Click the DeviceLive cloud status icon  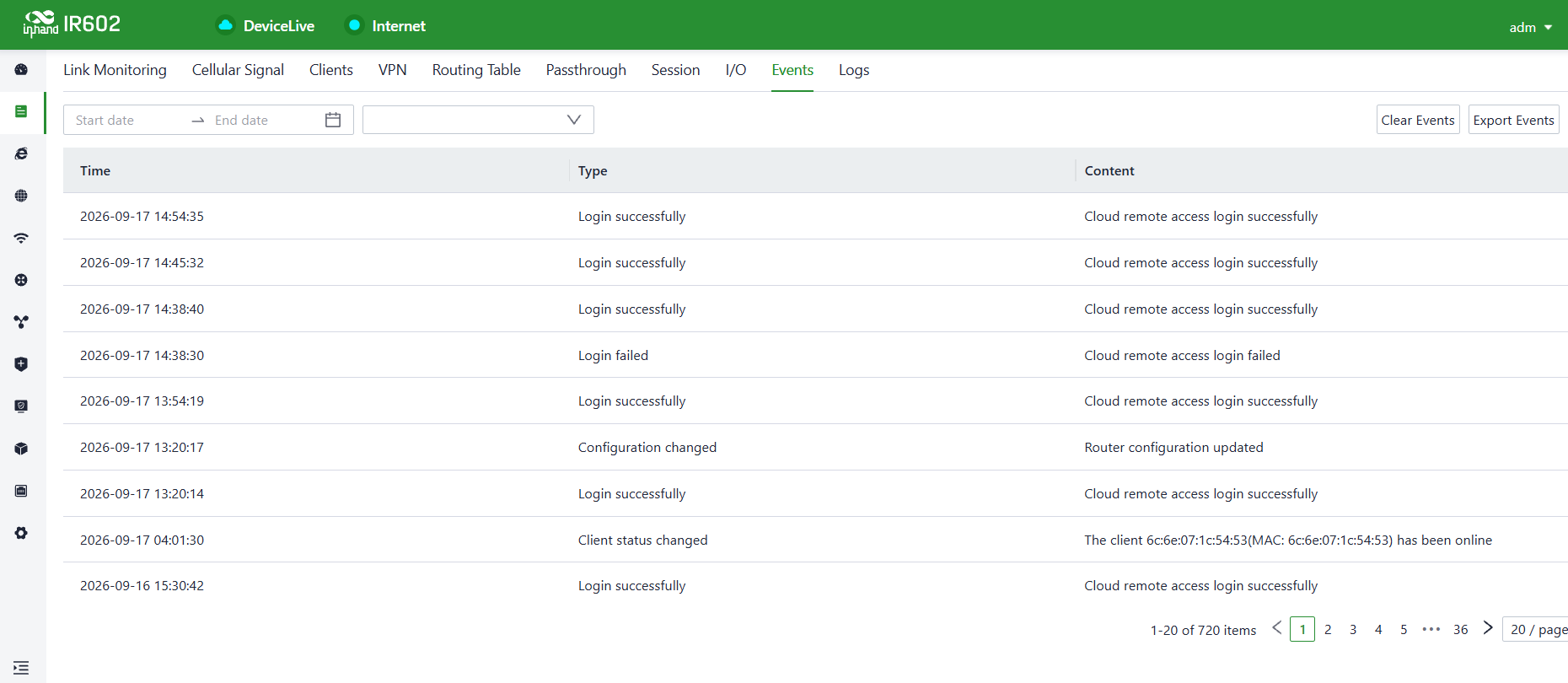point(225,25)
